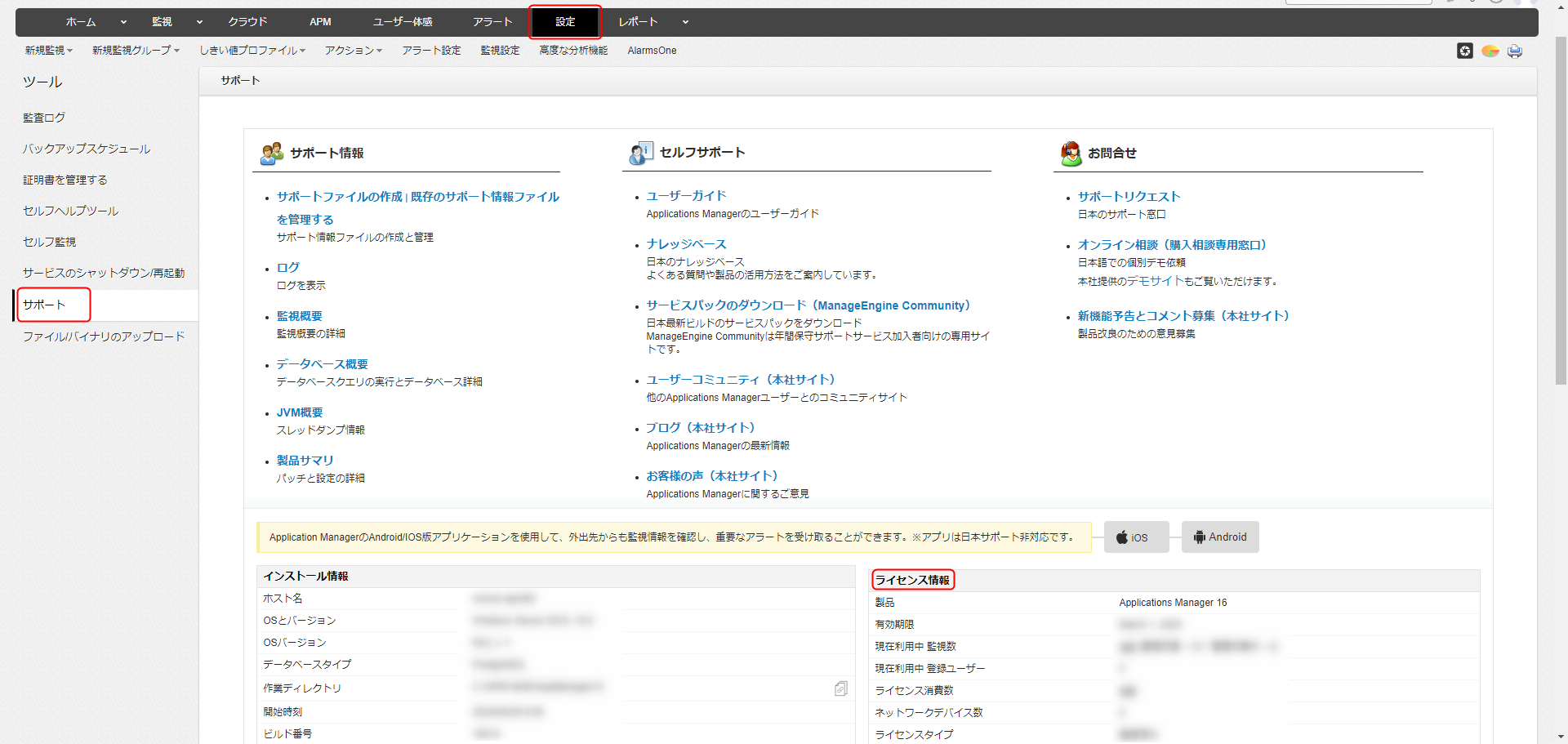Open the 新機能予告とコメント募集 link
Screen dimensions: 1568x744
pyautogui.click(x=1184, y=316)
